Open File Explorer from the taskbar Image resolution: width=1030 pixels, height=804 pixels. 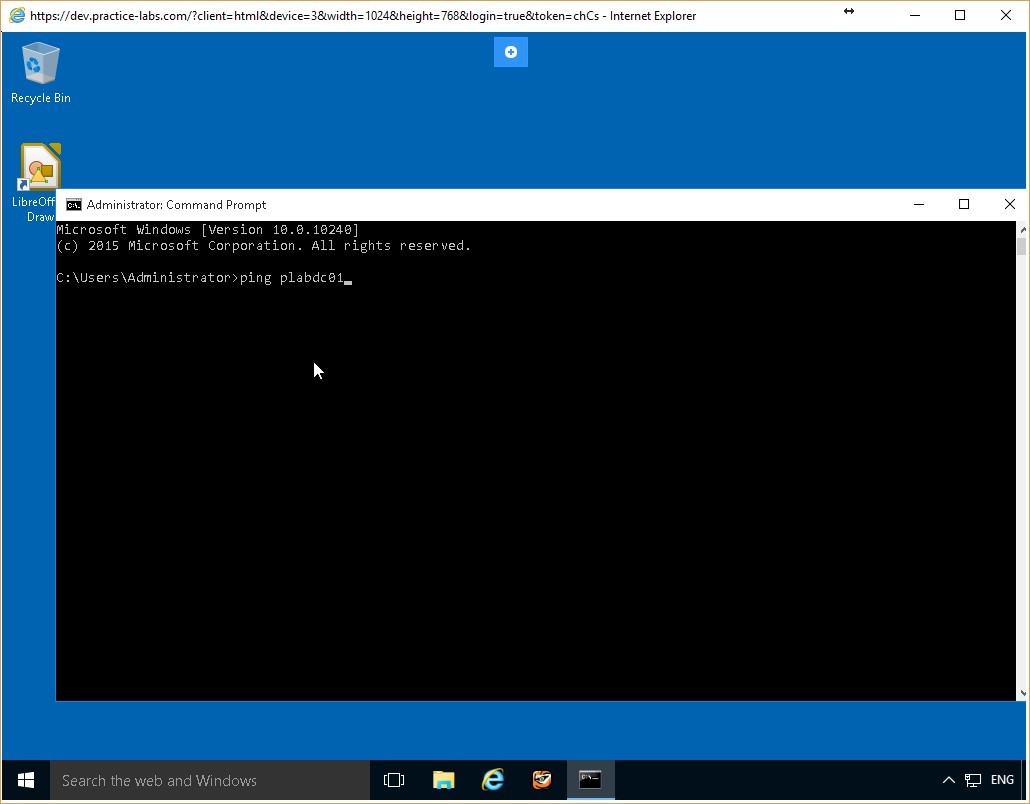[x=443, y=780]
